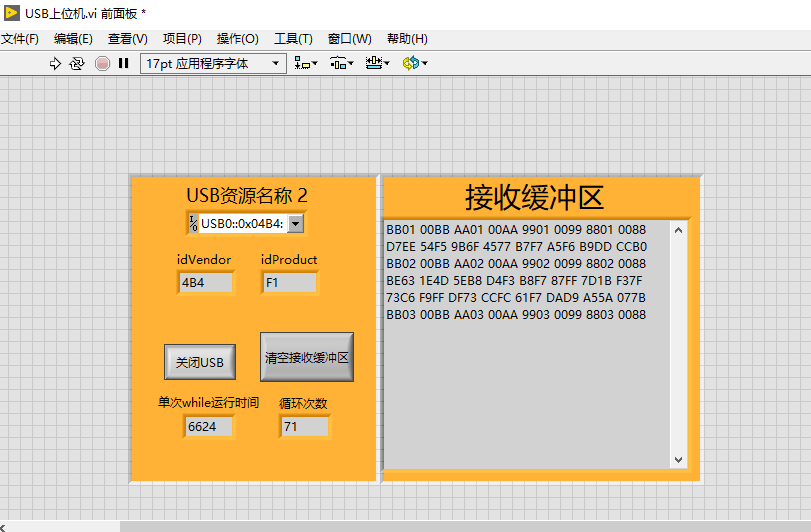The image size is (811, 532).
Task: Click the buffer line starting with BE63
Action: 514,281
